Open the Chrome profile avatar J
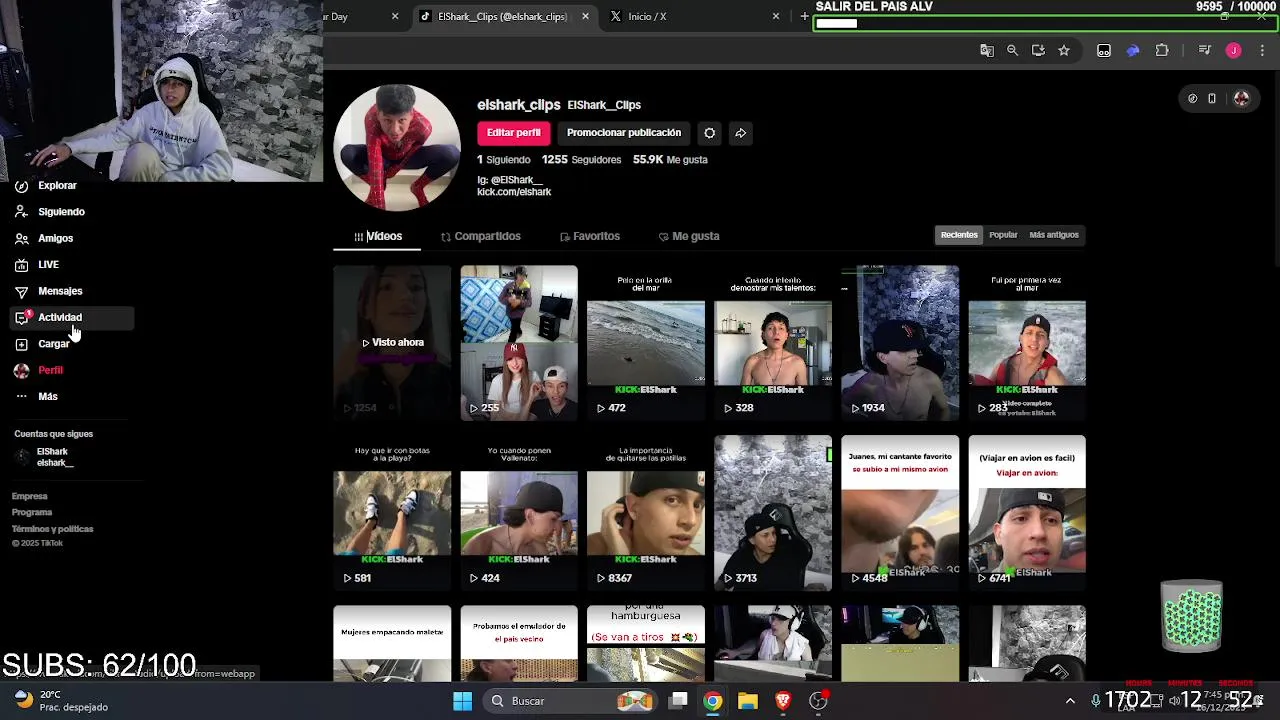 point(1233,50)
